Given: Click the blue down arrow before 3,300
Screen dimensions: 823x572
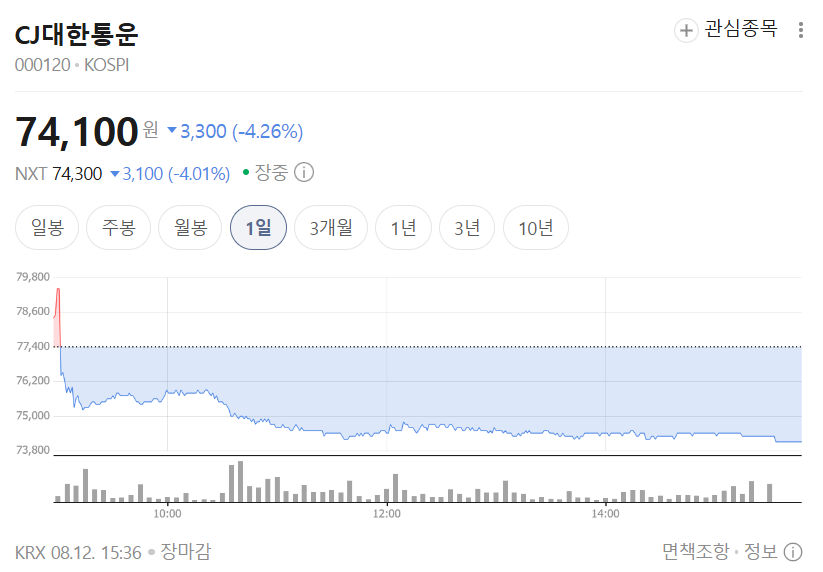Looking at the screenshot, I should click(x=172, y=130).
